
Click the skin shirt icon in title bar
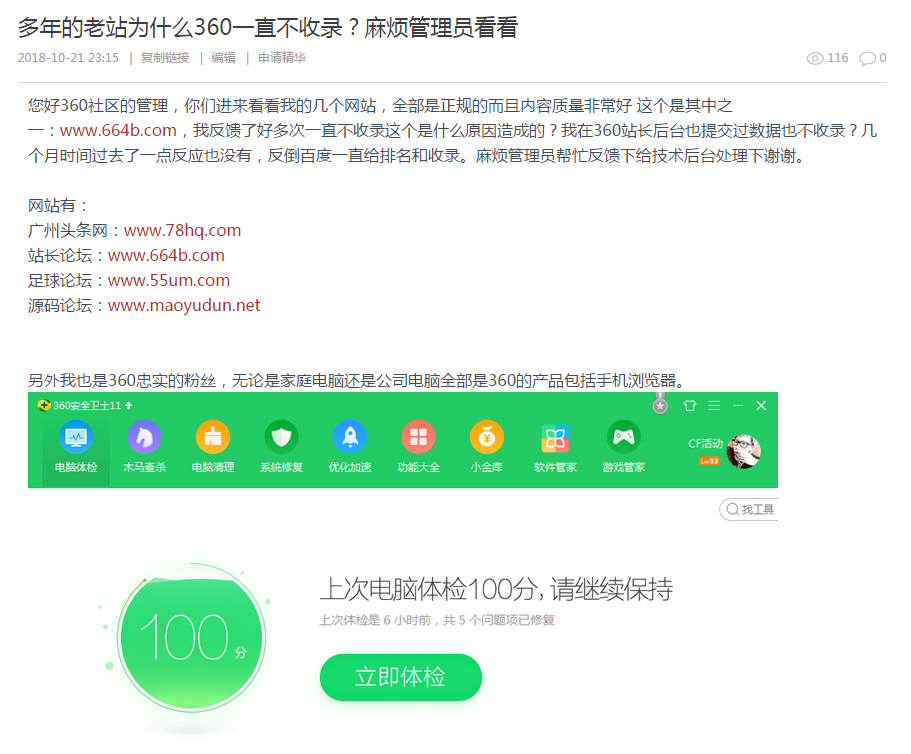(689, 406)
